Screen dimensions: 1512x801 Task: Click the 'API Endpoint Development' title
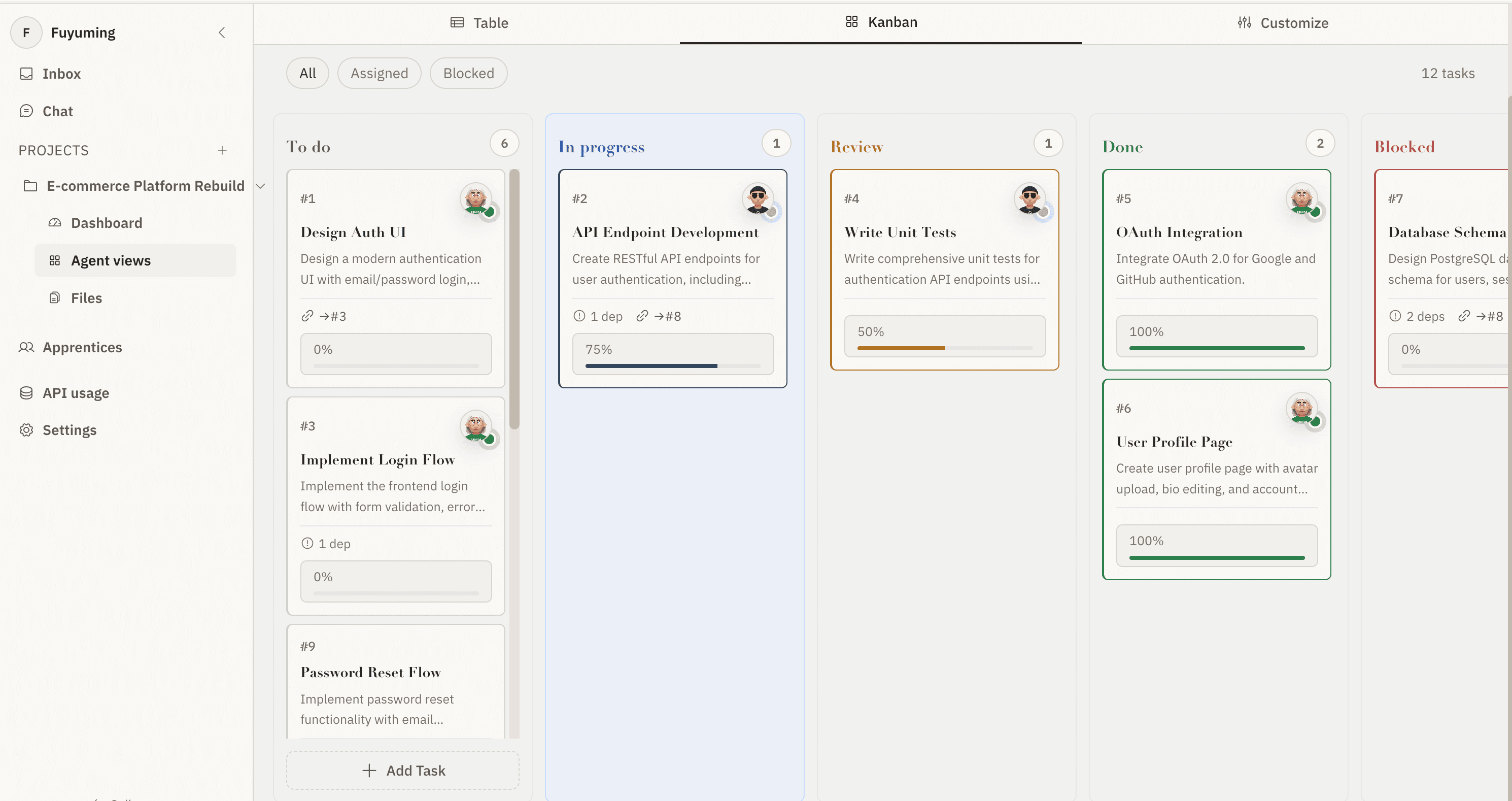coord(665,232)
